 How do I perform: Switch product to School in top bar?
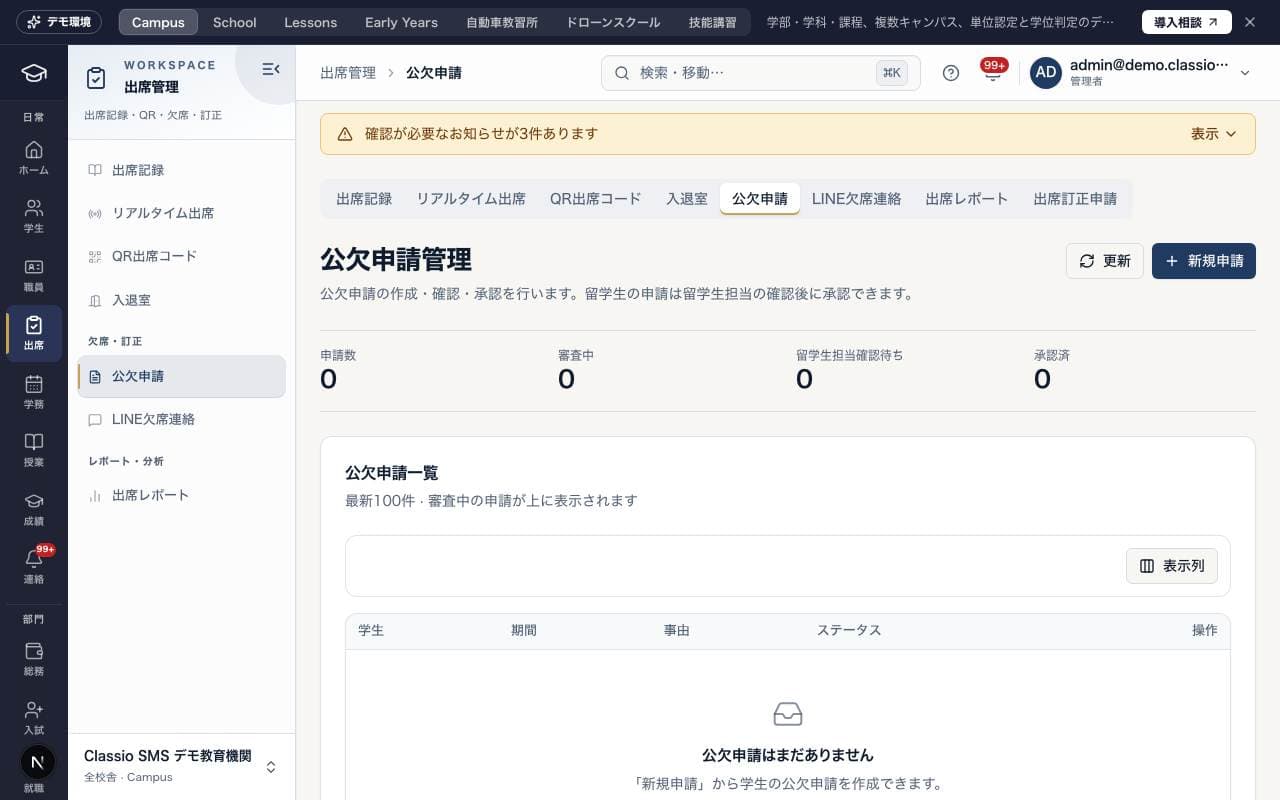point(235,22)
